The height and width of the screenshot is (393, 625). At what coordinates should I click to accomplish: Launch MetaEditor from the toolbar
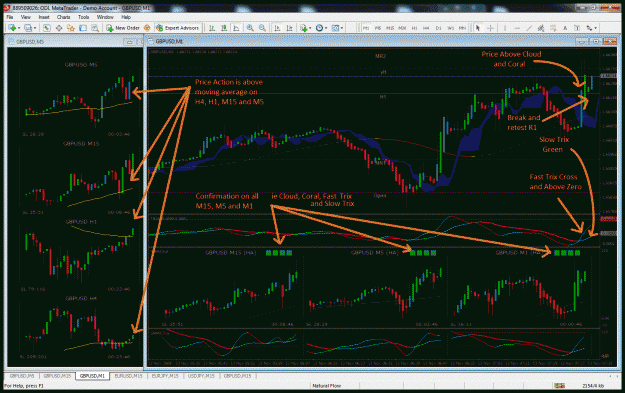147,28
